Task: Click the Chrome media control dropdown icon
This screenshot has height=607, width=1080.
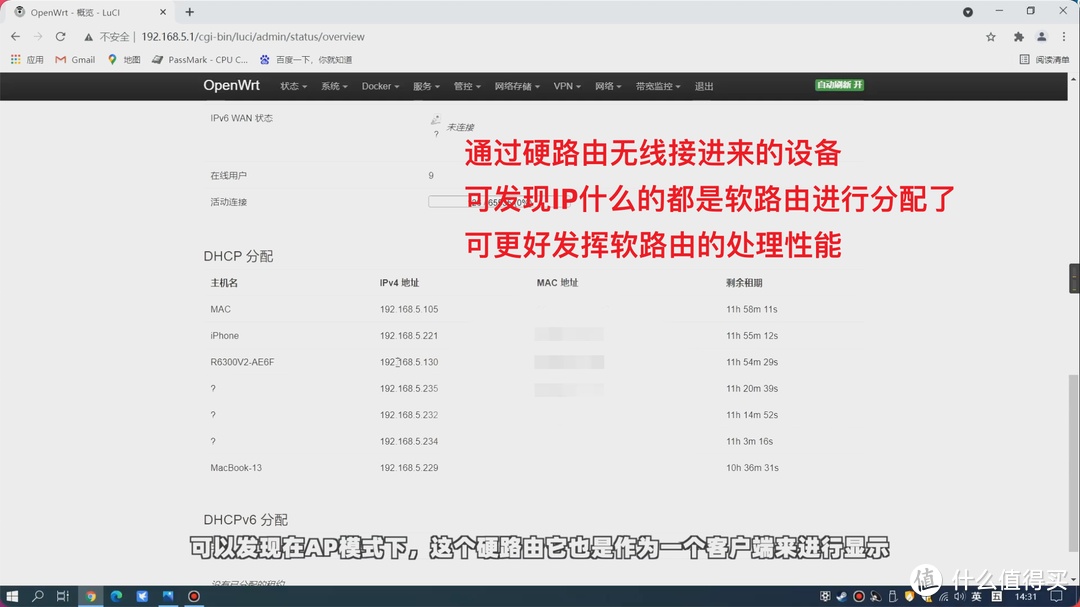Action: (968, 12)
